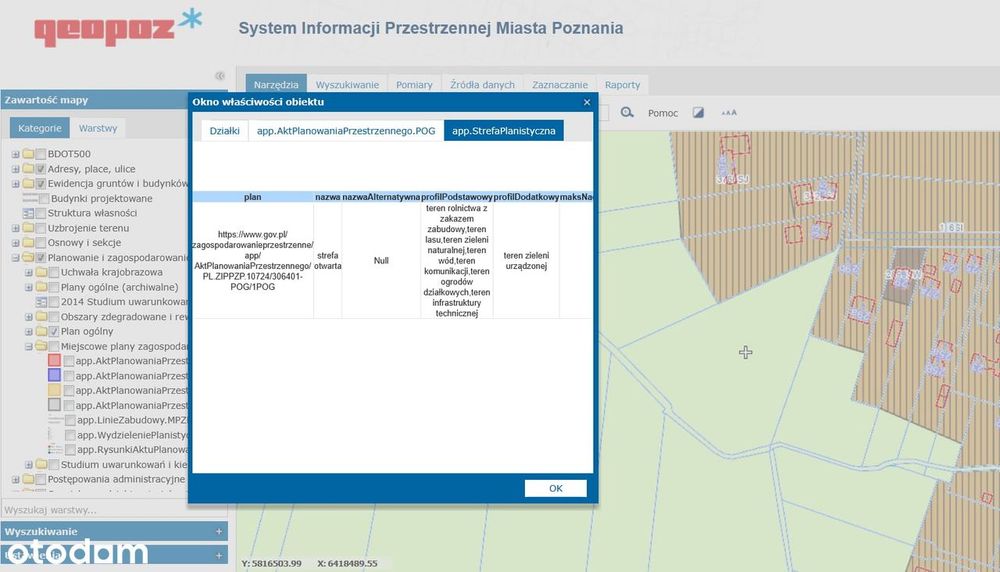This screenshot has width=1000, height=572.
Task: Switch to the Warstwy tab
Action: [x=98, y=128]
